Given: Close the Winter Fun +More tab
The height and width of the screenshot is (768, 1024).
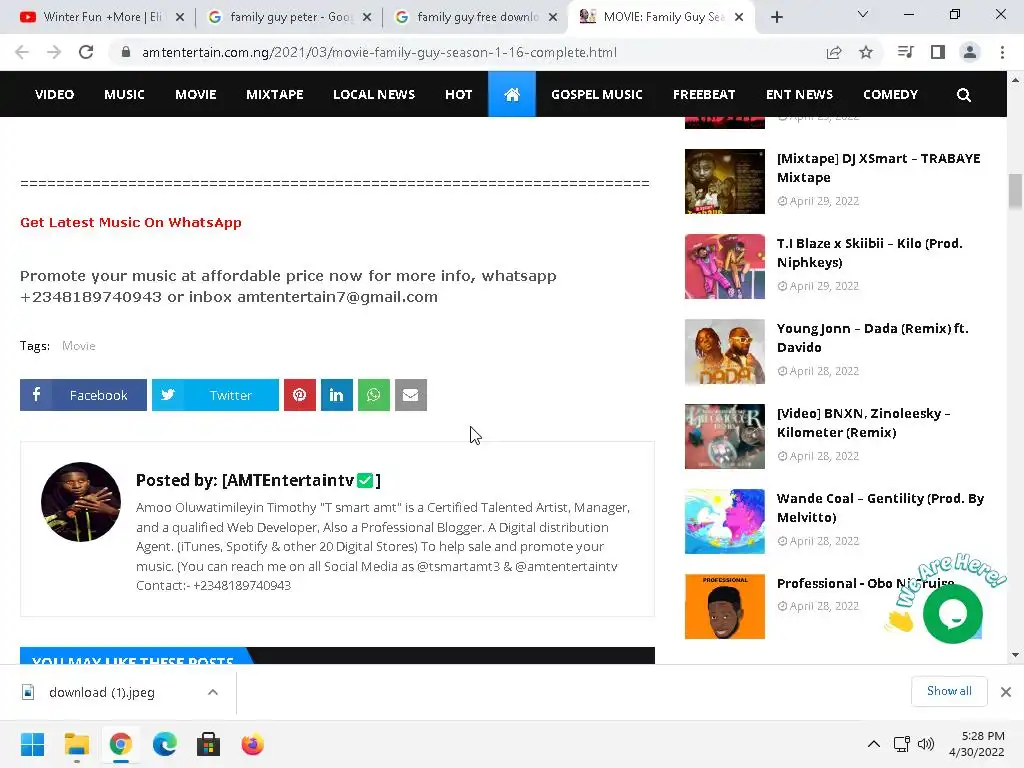Looking at the screenshot, I should pyautogui.click(x=180, y=17).
